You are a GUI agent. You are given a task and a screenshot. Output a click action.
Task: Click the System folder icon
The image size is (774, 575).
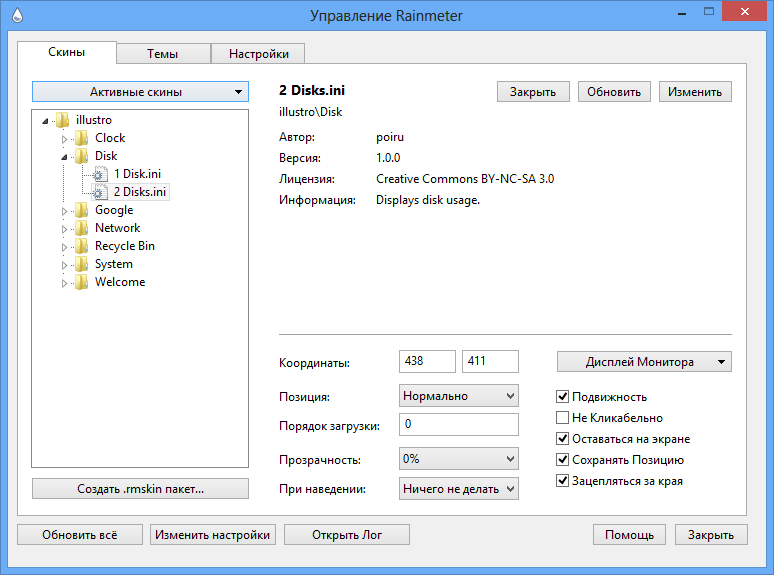click(82, 264)
